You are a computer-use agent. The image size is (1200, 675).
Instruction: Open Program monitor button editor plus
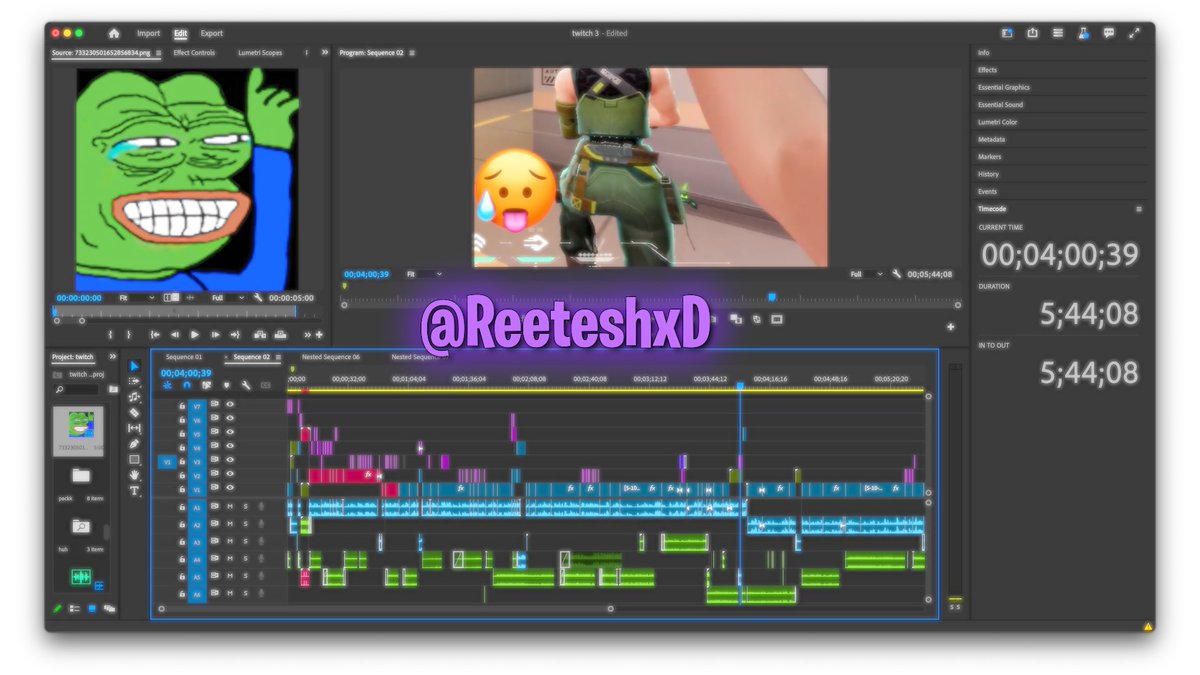click(x=950, y=327)
